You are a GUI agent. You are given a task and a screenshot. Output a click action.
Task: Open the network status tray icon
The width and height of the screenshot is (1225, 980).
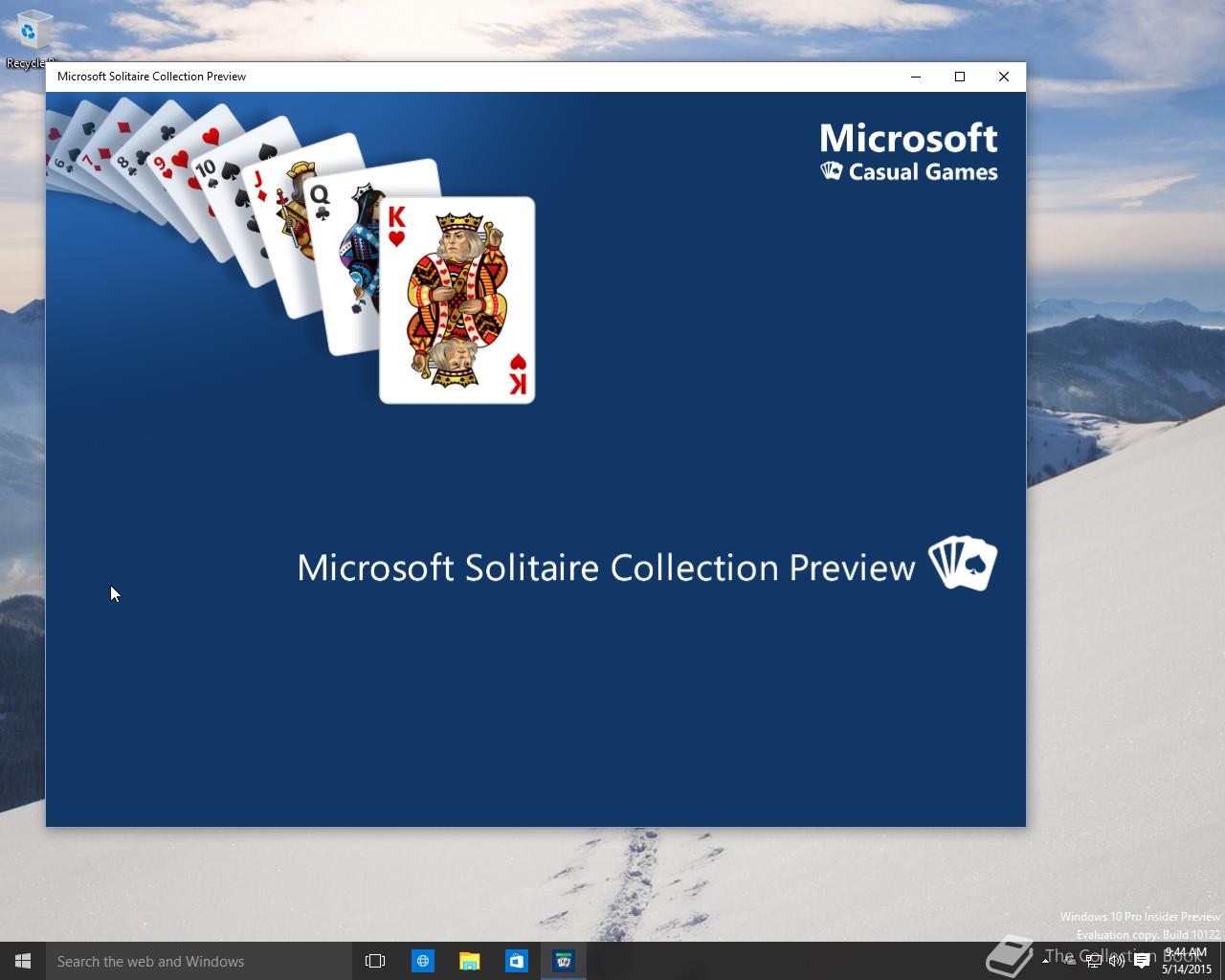tap(1093, 961)
